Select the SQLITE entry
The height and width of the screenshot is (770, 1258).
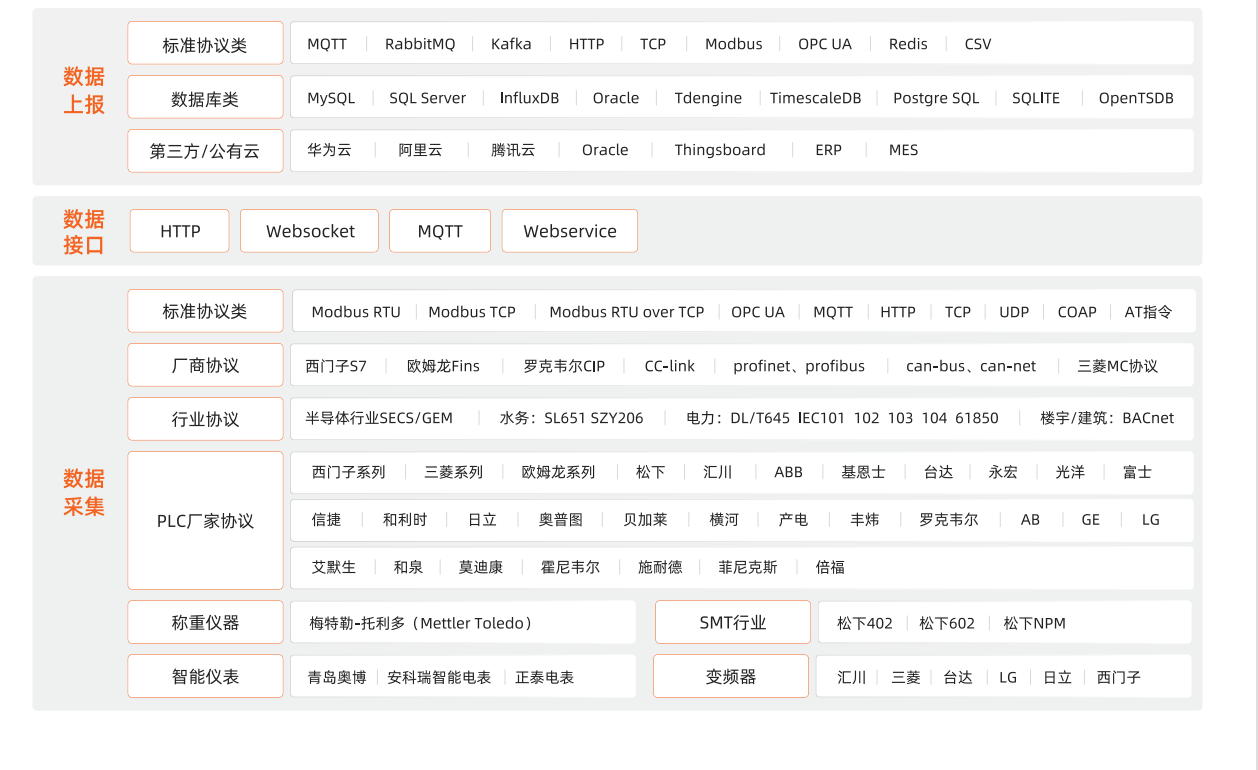[1036, 98]
